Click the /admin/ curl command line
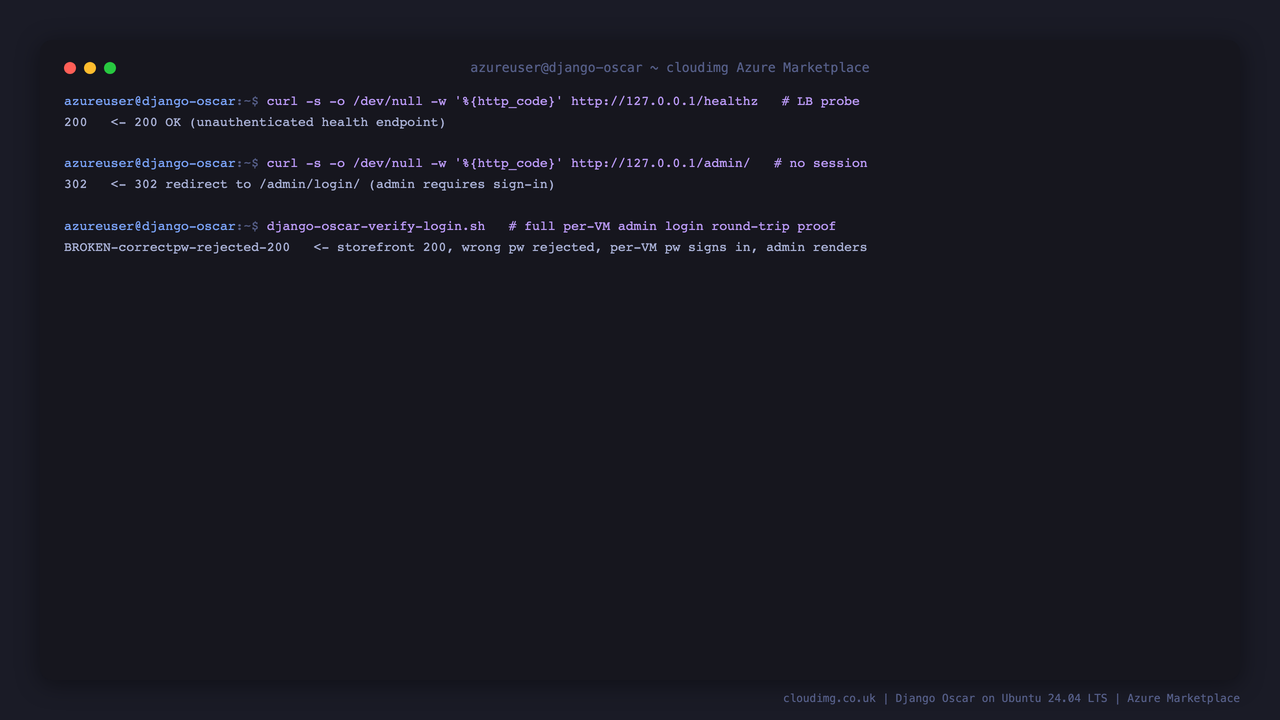This screenshot has height=720, width=1280. 466,163
